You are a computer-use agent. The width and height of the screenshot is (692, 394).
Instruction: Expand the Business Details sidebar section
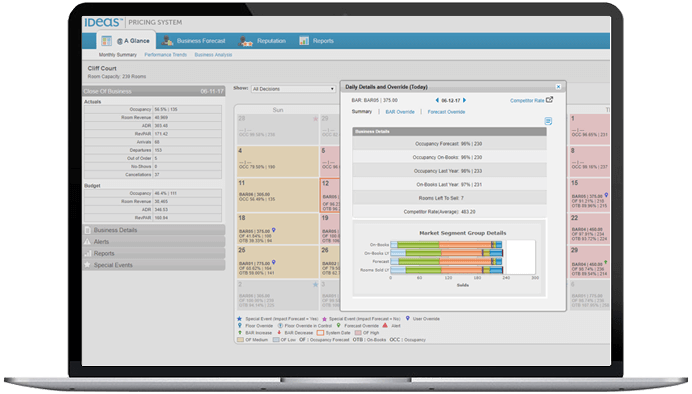click(154, 230)
